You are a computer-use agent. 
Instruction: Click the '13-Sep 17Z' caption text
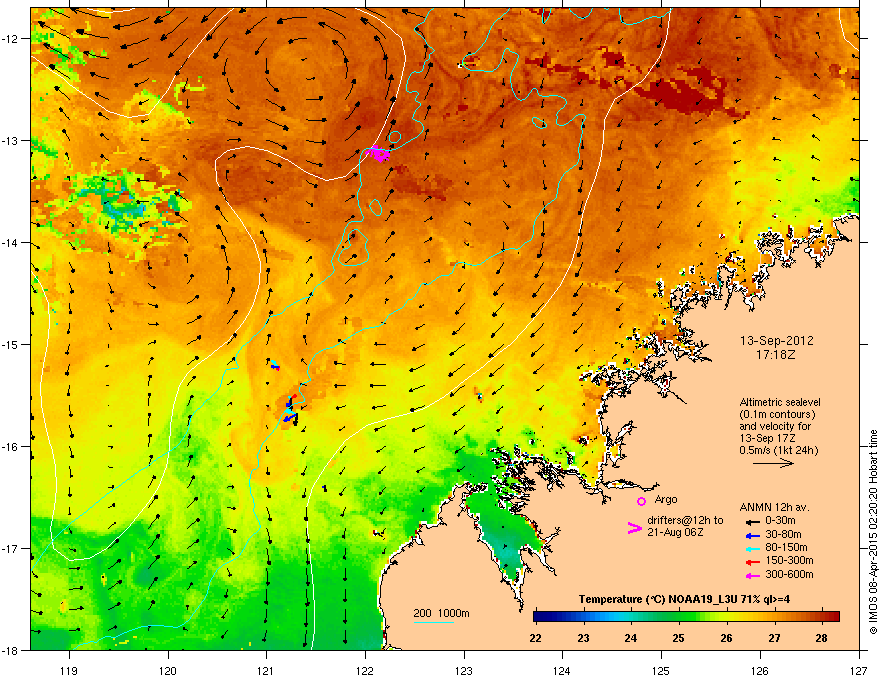[765, 438]
